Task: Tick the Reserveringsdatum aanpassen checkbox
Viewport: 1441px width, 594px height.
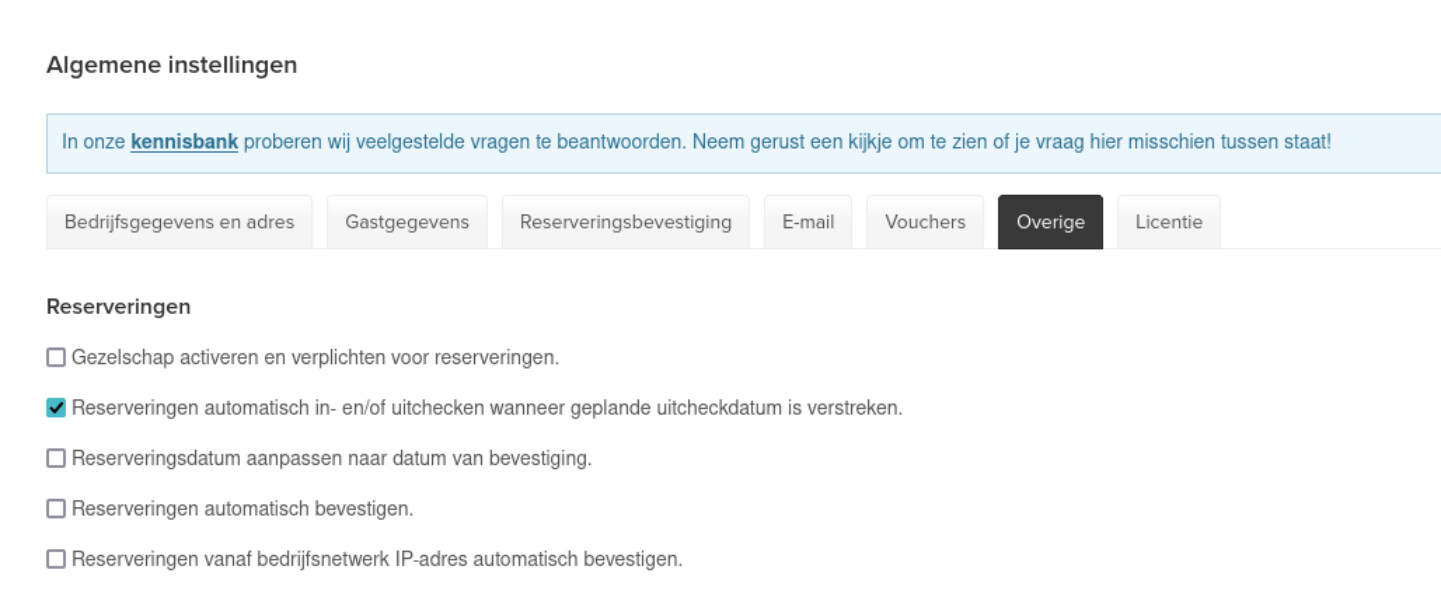Action: pyautogui.click(x=56, y=458)
